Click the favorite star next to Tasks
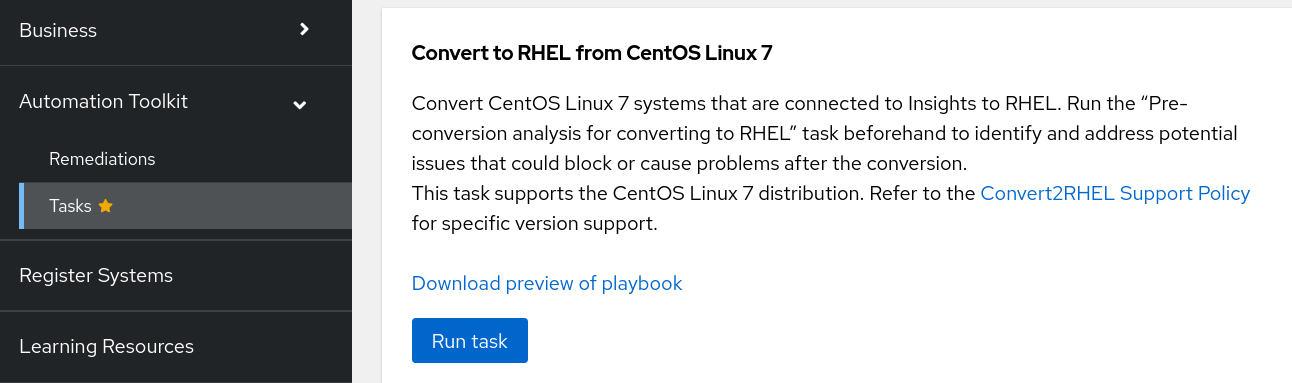Screen dimensions: 1292x383 (106, 206)
